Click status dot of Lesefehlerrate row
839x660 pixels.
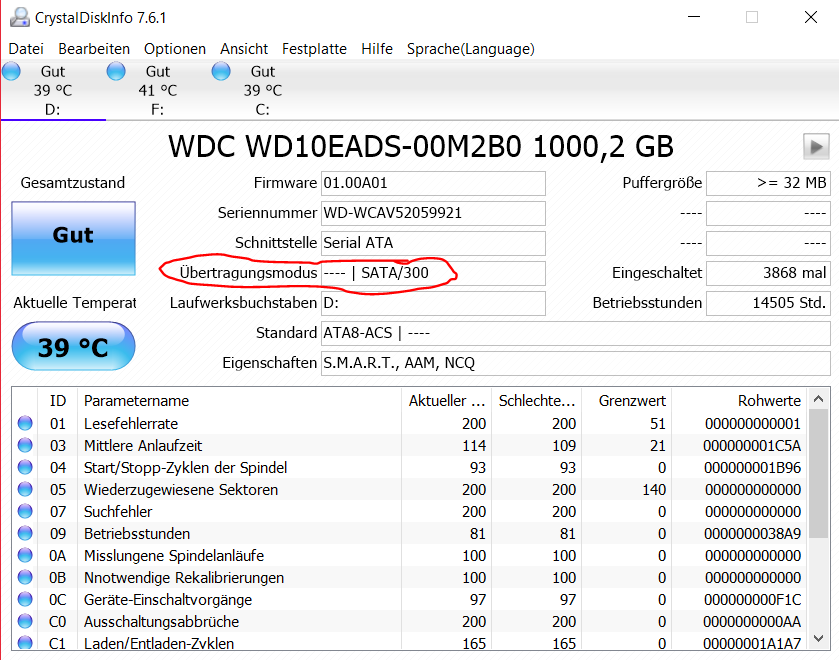tap(25, 423)
